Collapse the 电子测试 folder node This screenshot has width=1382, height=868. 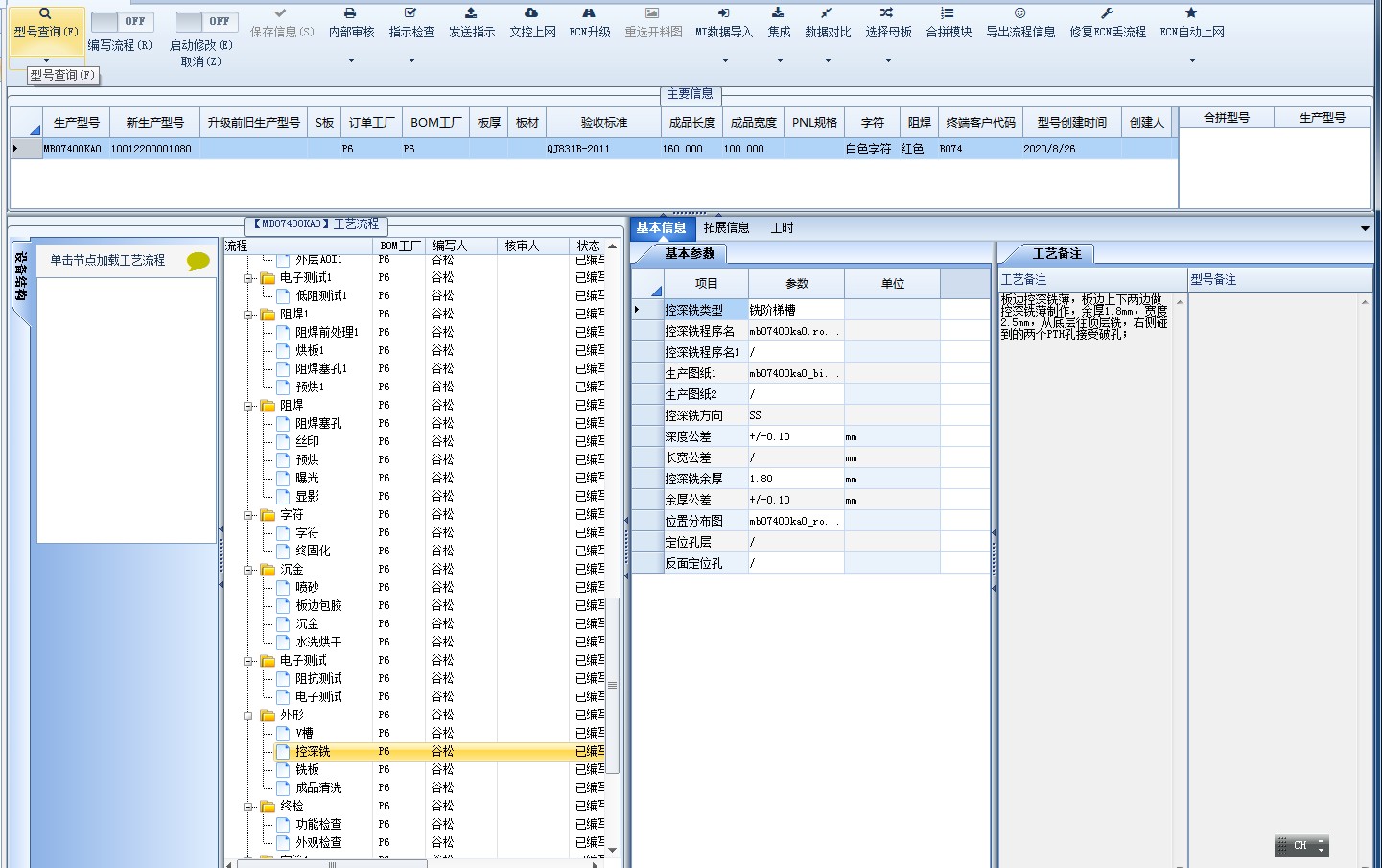tap(249, 661)
